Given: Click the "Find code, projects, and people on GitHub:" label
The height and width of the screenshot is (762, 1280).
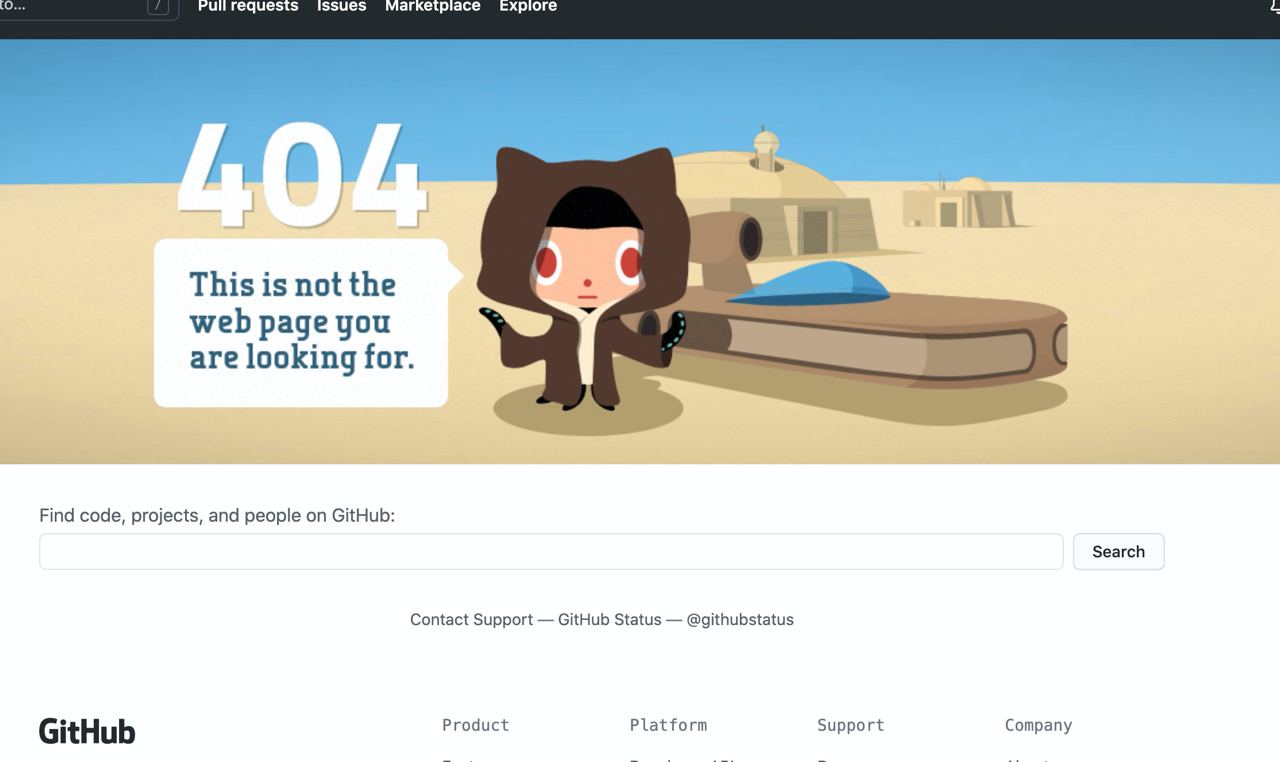Looking at the screenshot, I should [x=217, y=515].
